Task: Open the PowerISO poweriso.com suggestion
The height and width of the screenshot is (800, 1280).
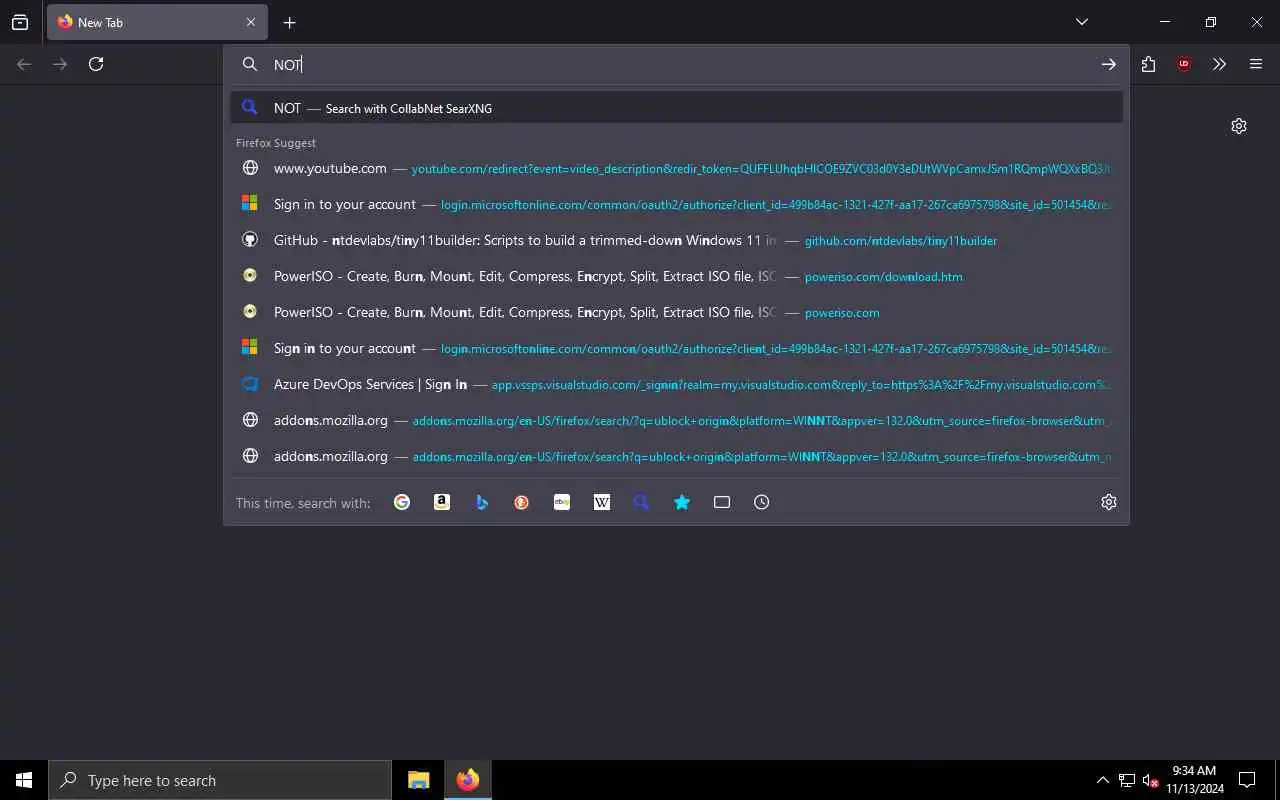Action: coord(677,312)
